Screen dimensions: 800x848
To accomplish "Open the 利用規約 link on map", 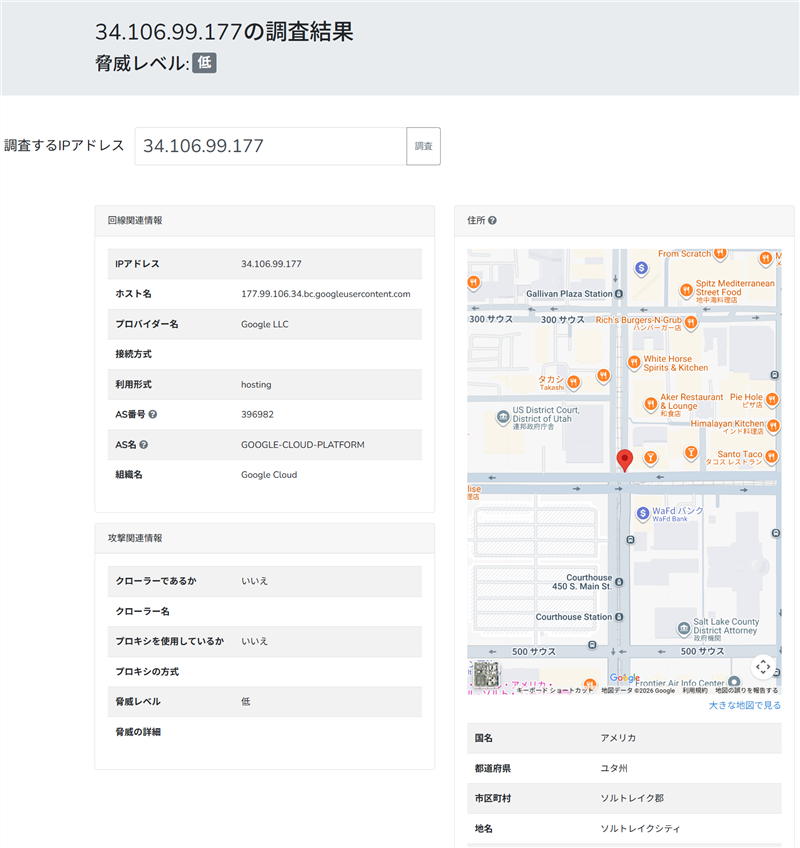I will 696,690.
